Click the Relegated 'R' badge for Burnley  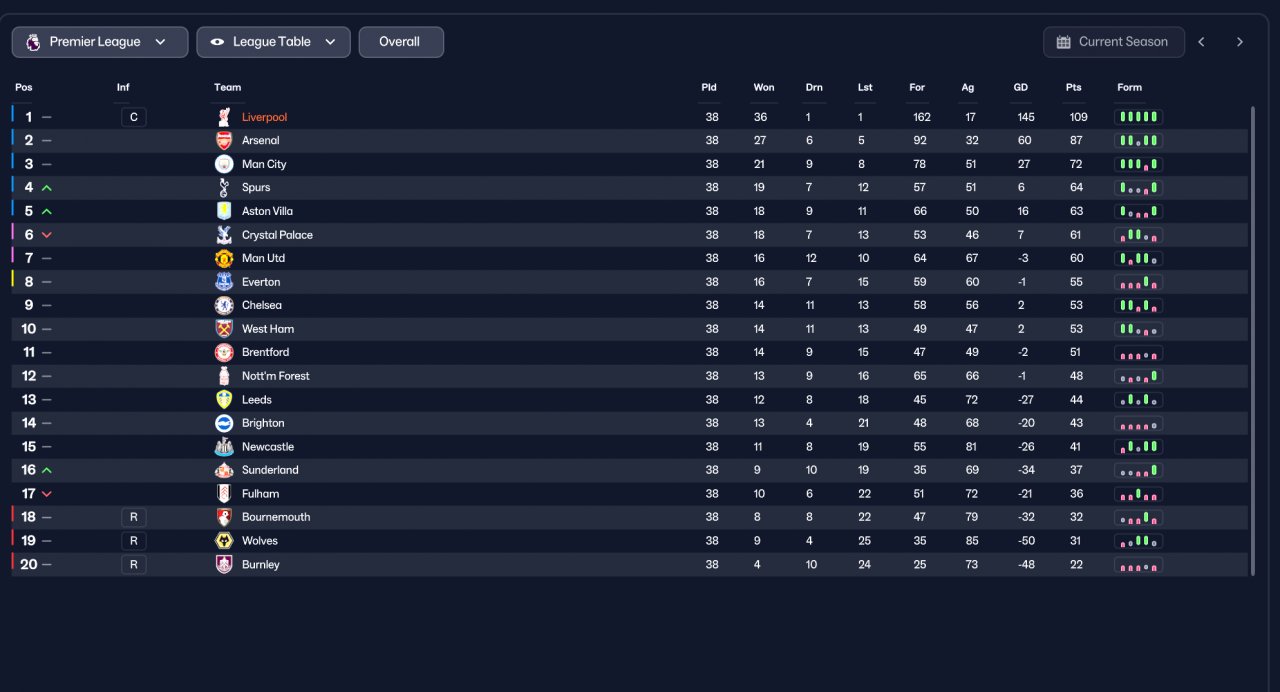tap(133, 565)
